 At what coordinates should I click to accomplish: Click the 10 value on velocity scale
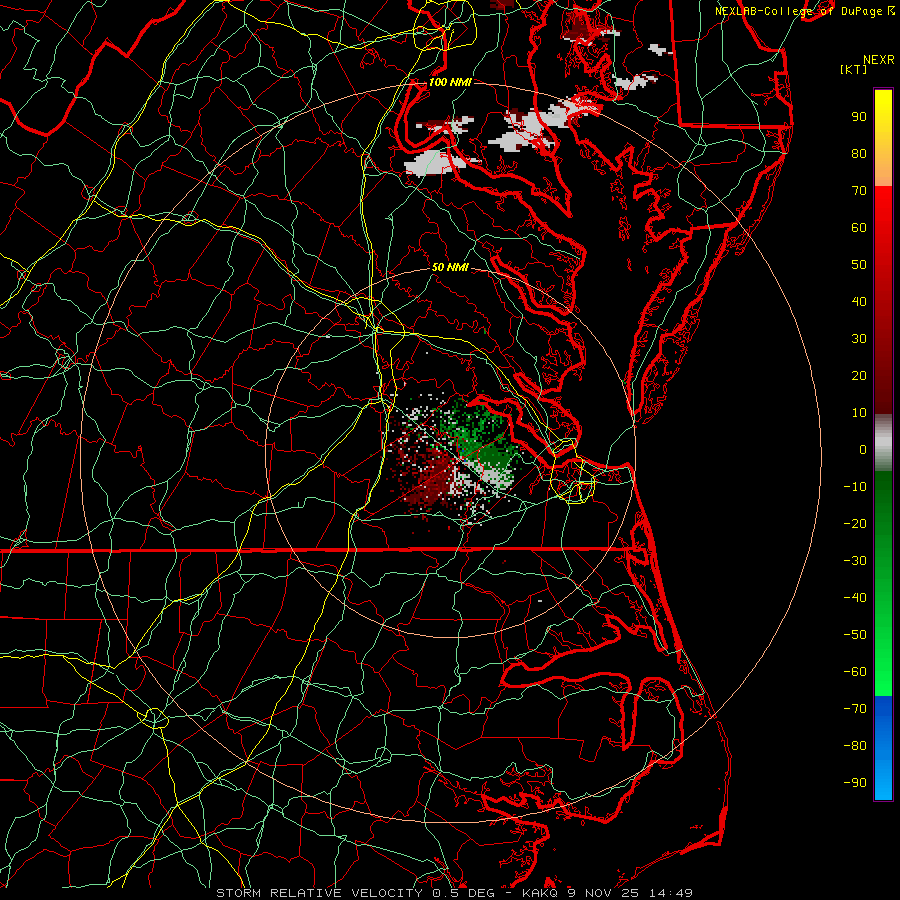point(859,413)
